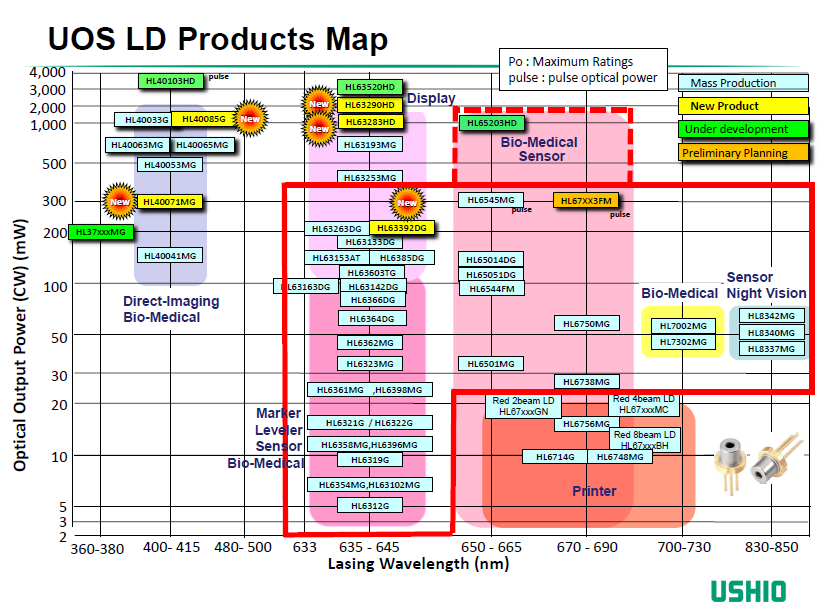Click the green Under development legend swatch
Screen dimensions: 818x612
(x=743, y=129)
